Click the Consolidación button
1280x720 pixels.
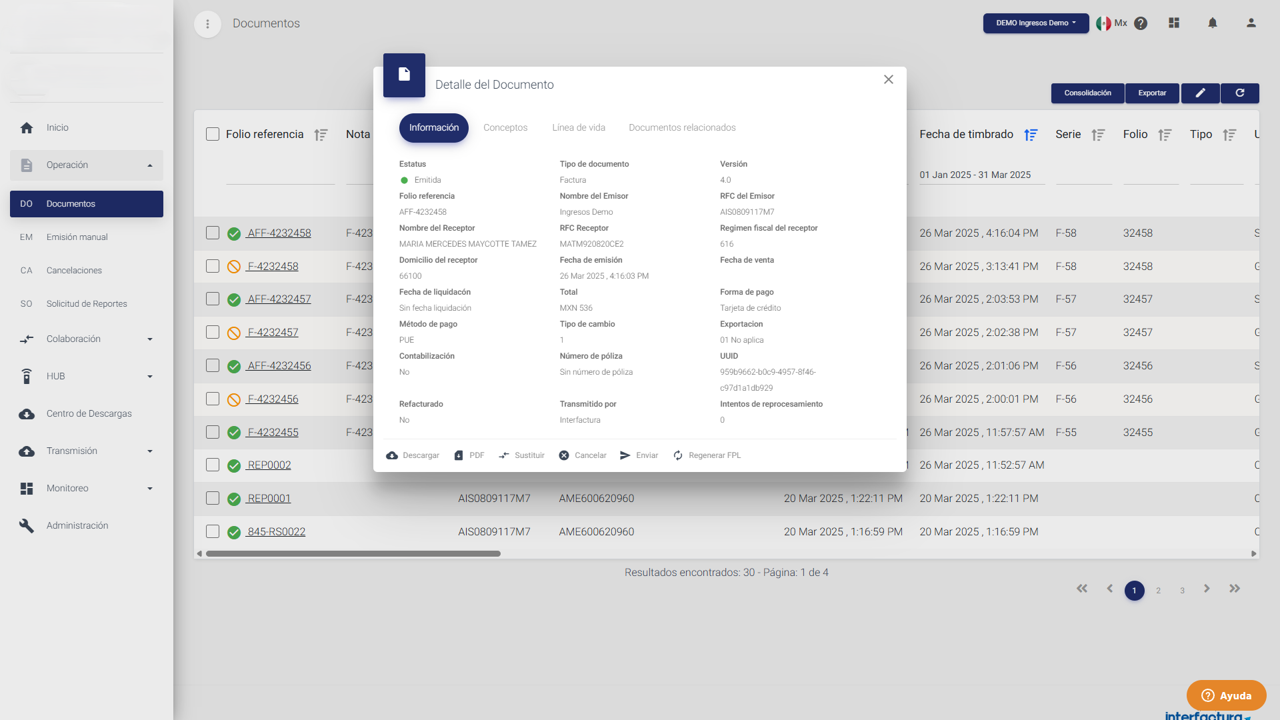point(1087,92)
